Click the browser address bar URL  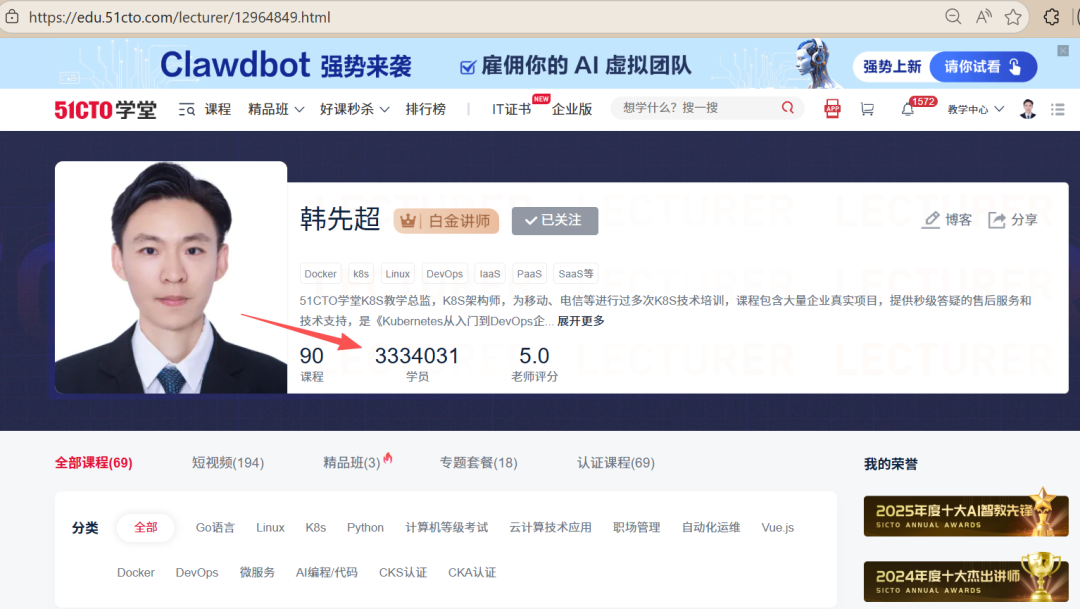pos(179,17)
